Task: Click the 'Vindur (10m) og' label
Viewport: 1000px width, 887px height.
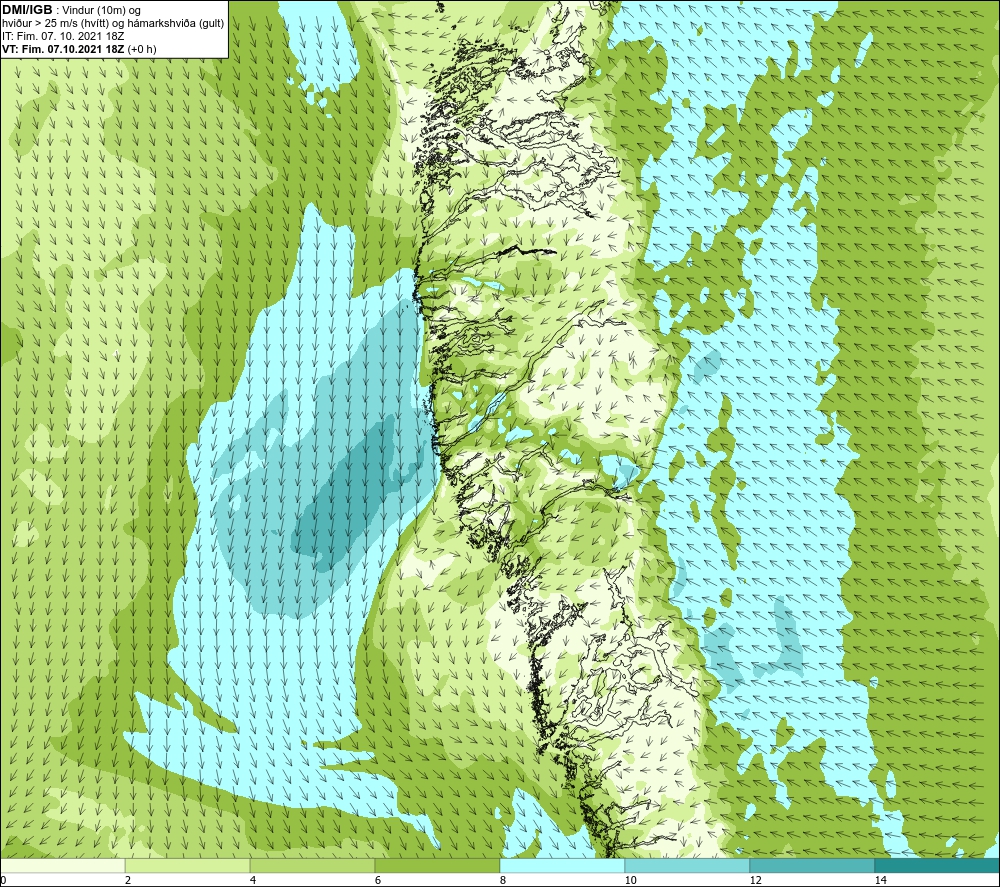Action: coord(101,11)
